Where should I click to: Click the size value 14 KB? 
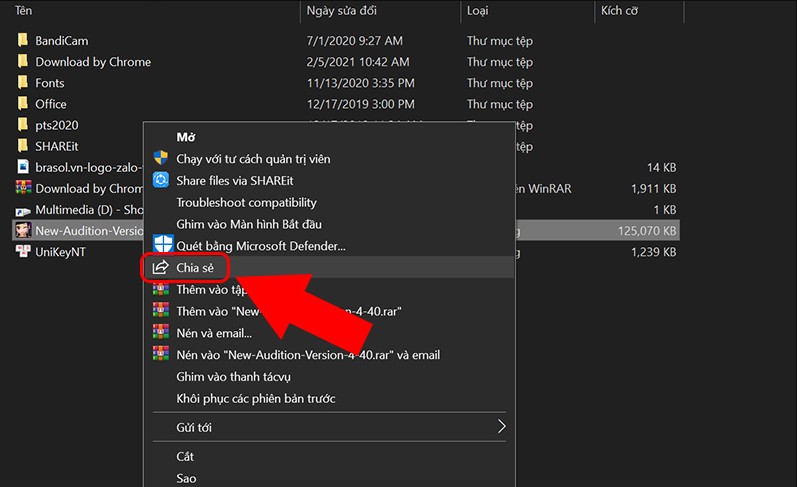pos(662,168)
